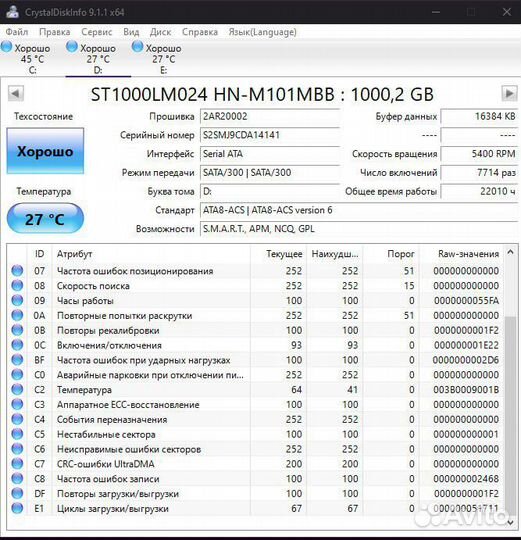Click the status orb on attribute 07 row

coord(17,270)
